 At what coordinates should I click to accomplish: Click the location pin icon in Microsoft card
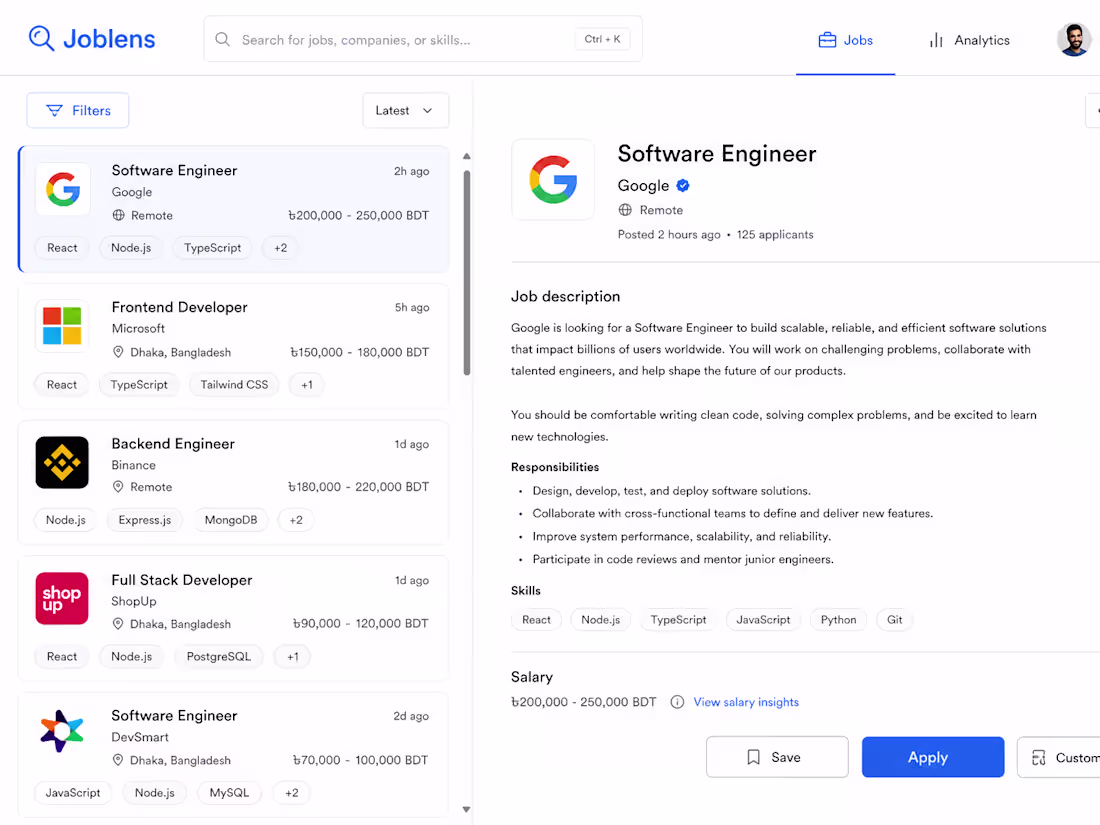pyautogui.click(x=119, y=352)
